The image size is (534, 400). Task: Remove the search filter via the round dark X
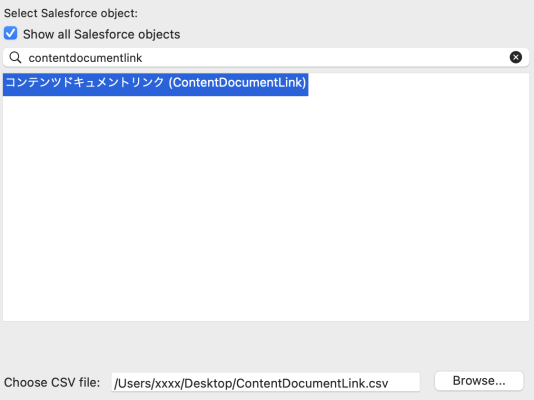click(x=516, y=57)
